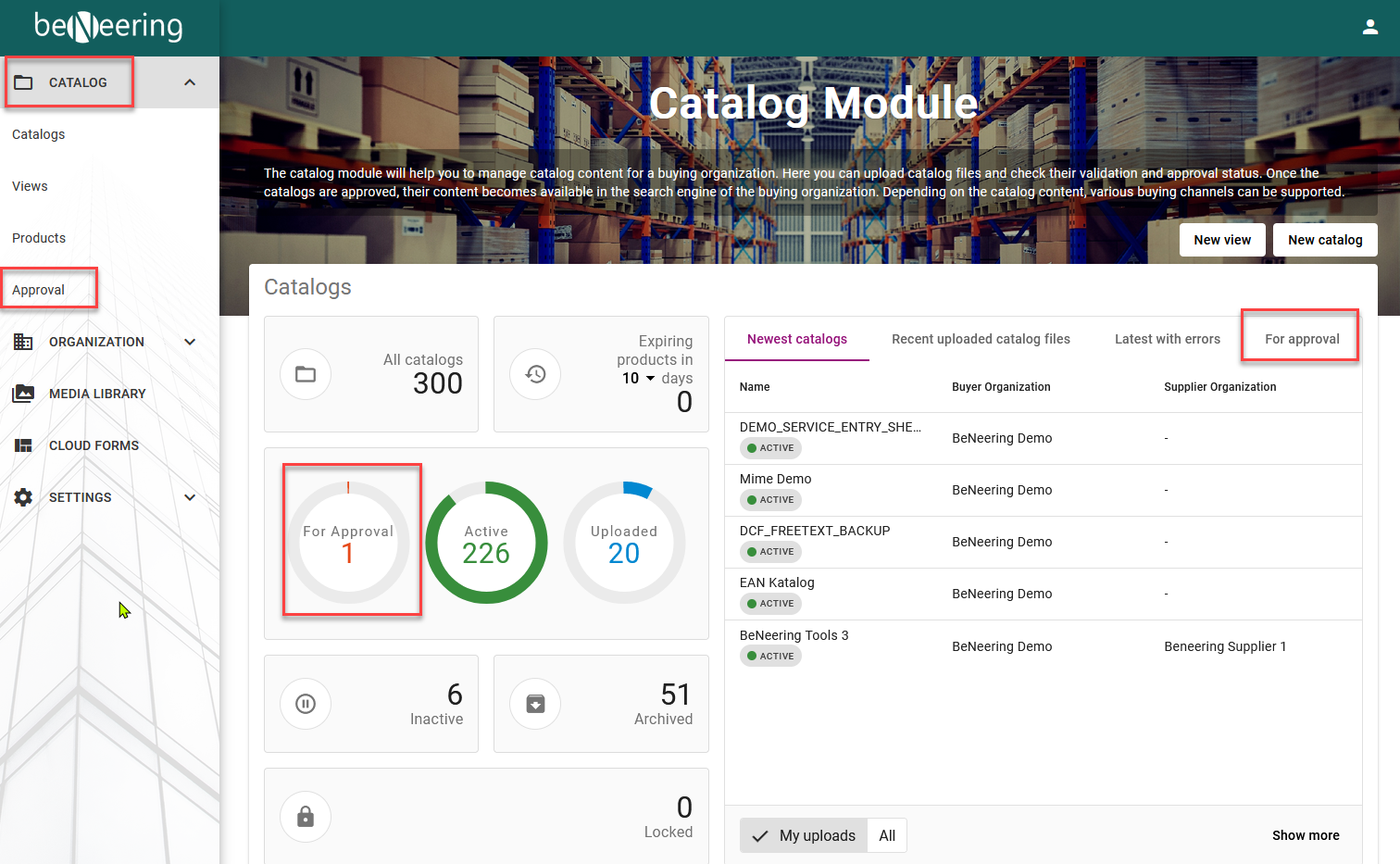The image size is (1400, 864).
Task: Click Buyer Organization column header
Action: click(x=1001, y=387)
